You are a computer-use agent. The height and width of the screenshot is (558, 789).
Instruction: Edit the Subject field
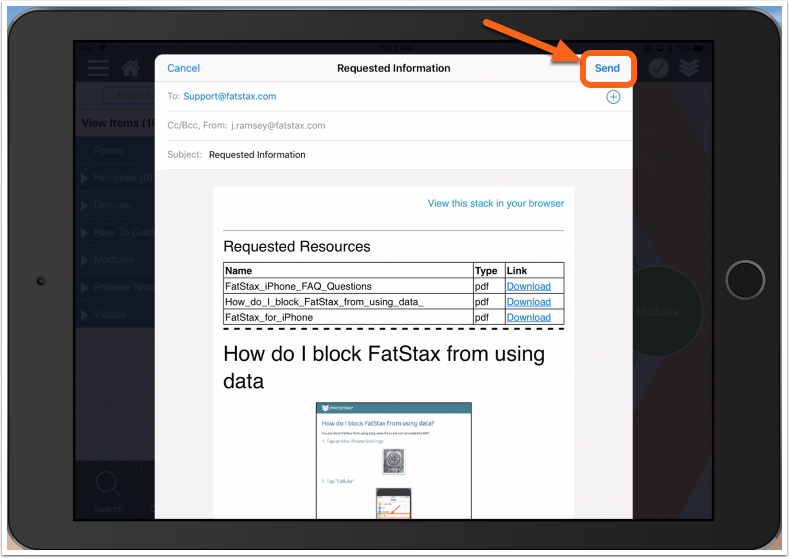(x=393, y=155)
